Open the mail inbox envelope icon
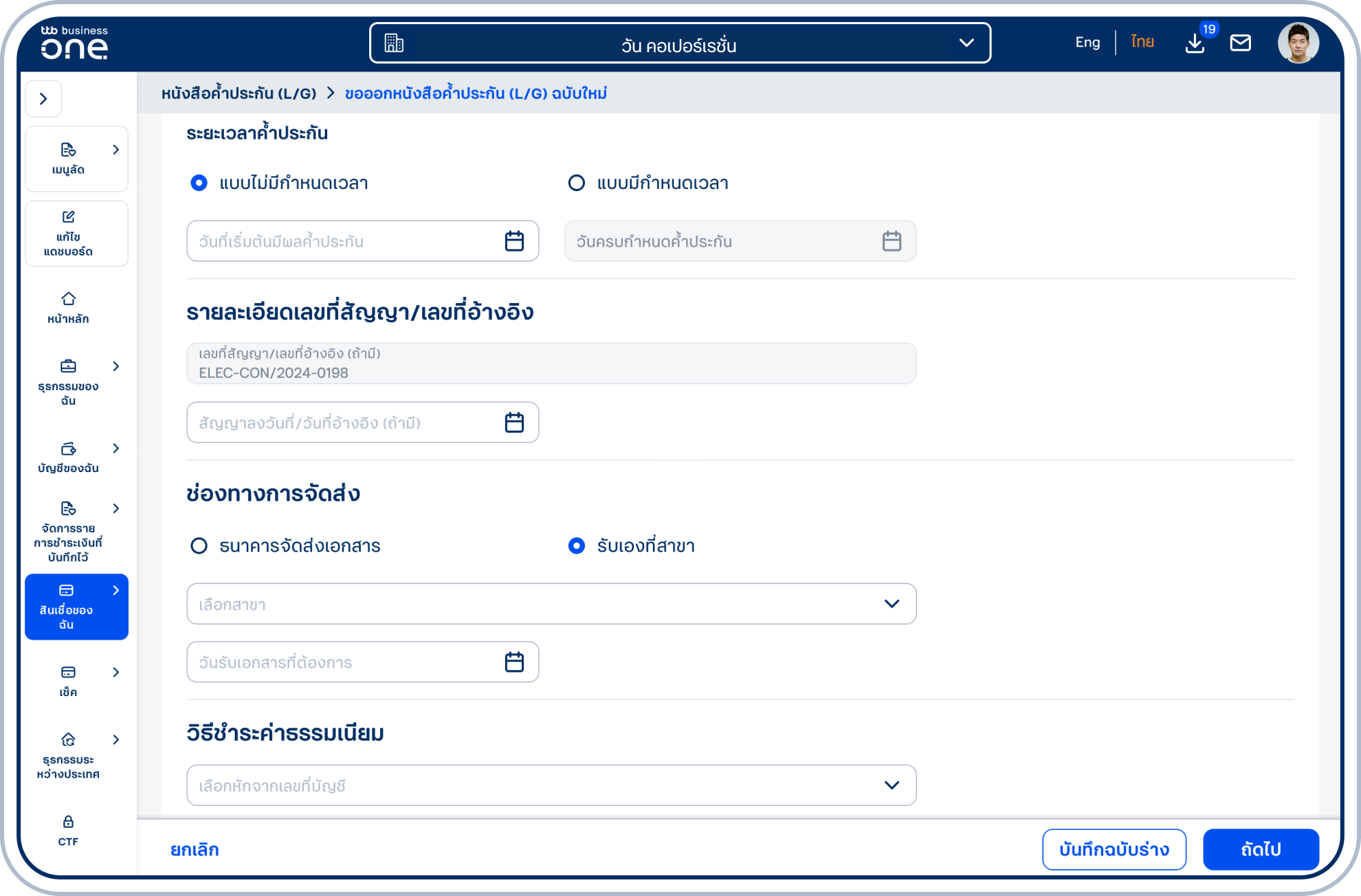This screenshot has height=896, width=1361. (1240, 43)
